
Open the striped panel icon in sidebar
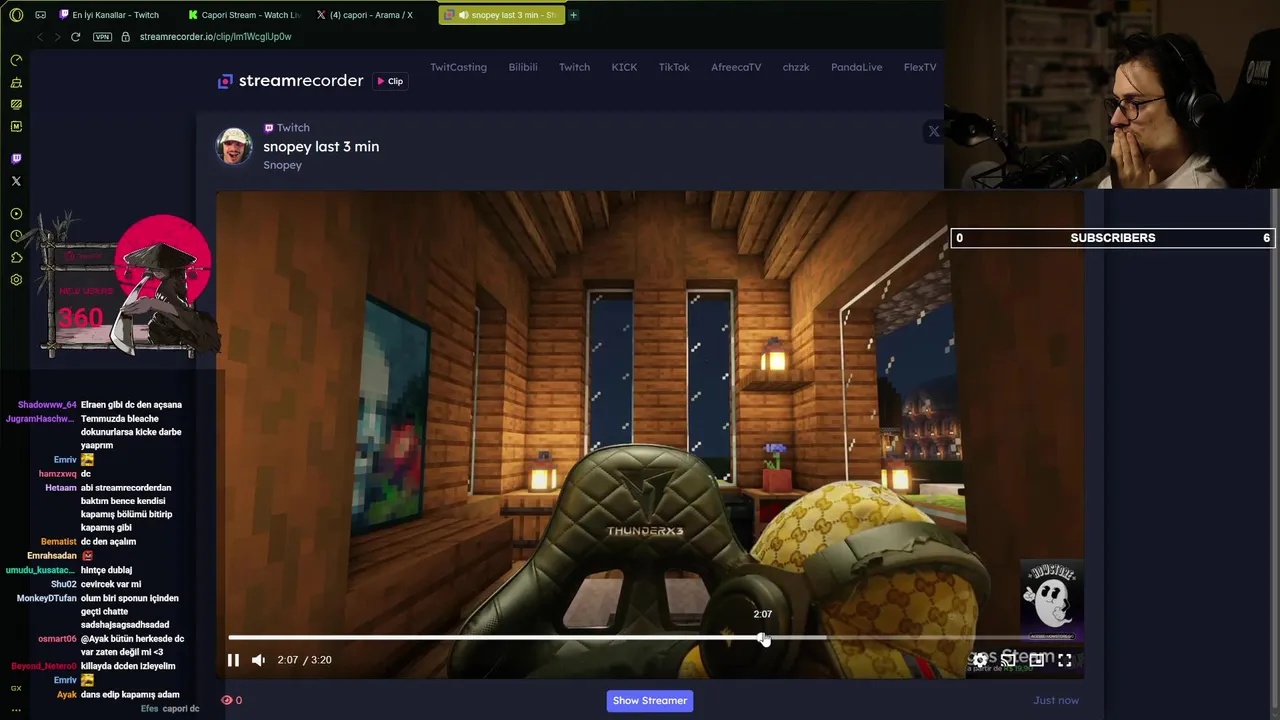coord(16,104)
